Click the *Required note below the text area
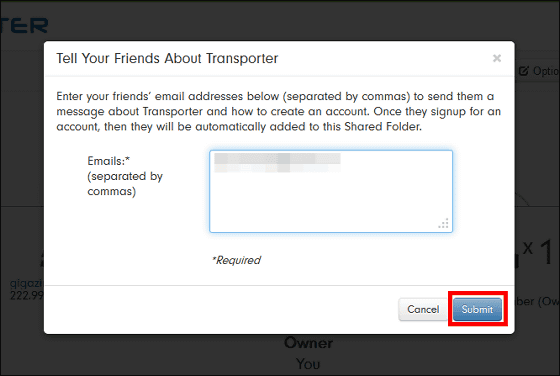Viewport: 560px width, 376px height. click(x=236, y=260)
